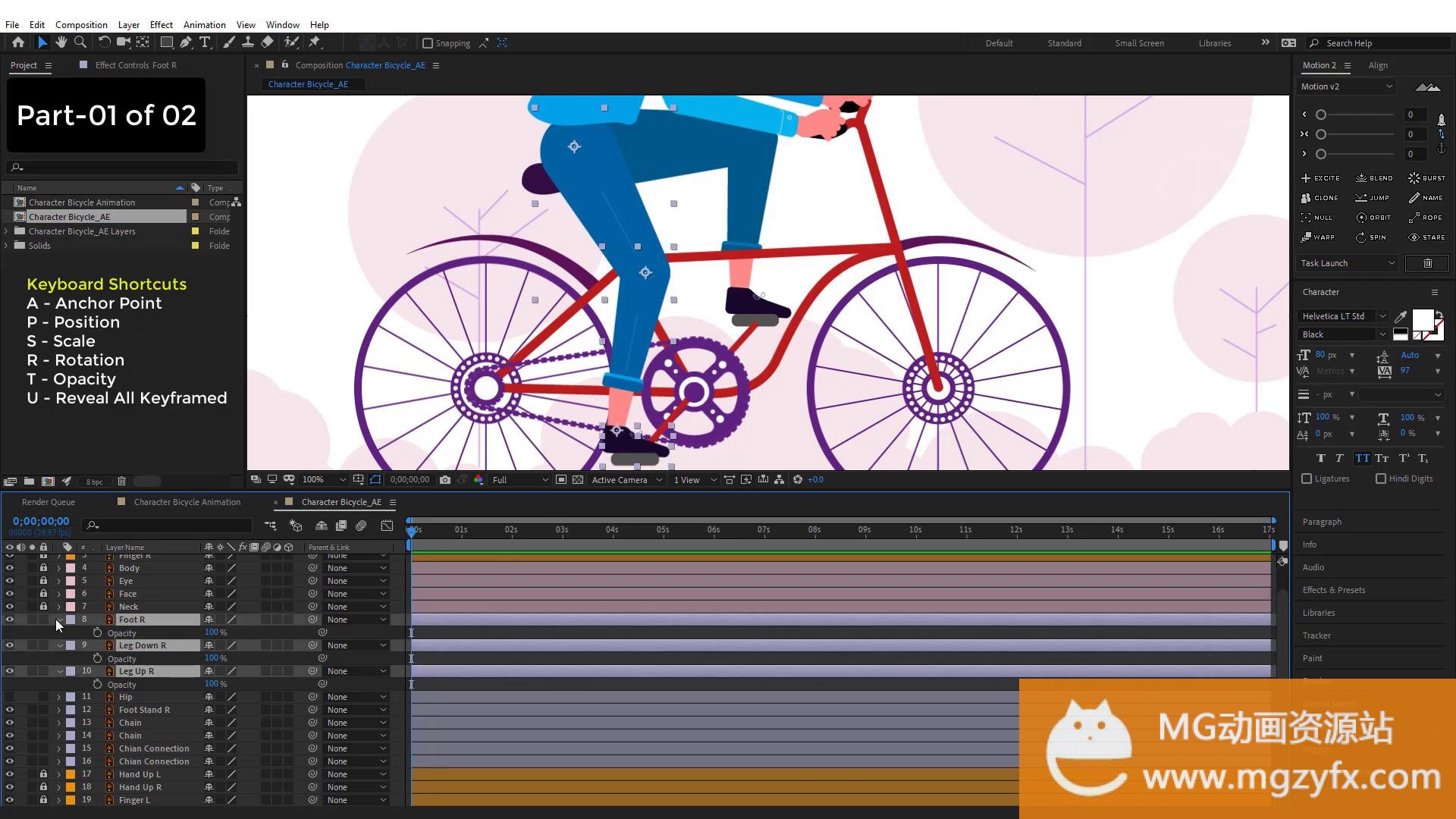Toggle the Snapping checkbox
The image size is (1456, 819).
point(428,43)
